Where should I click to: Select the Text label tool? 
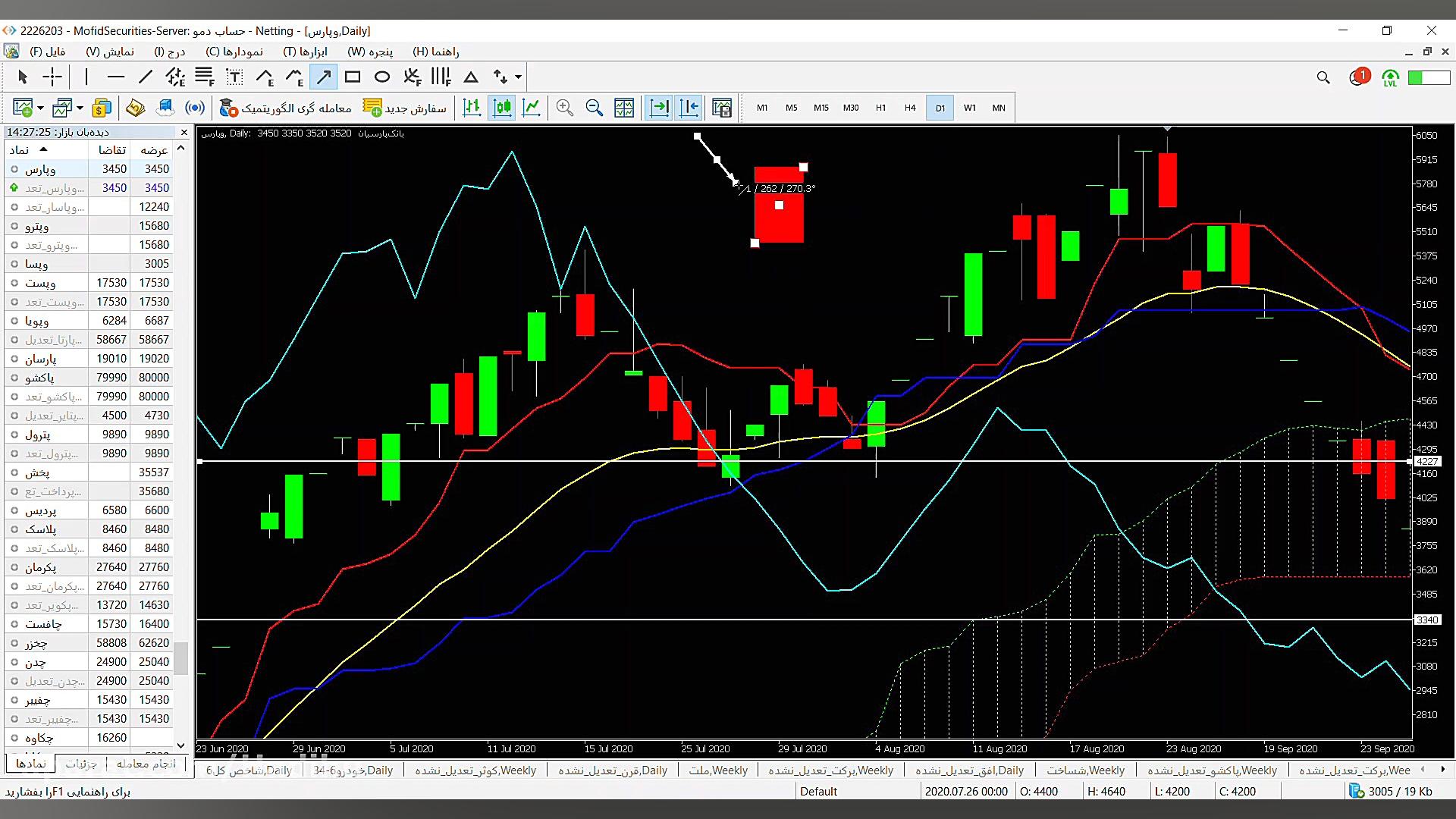234,77
